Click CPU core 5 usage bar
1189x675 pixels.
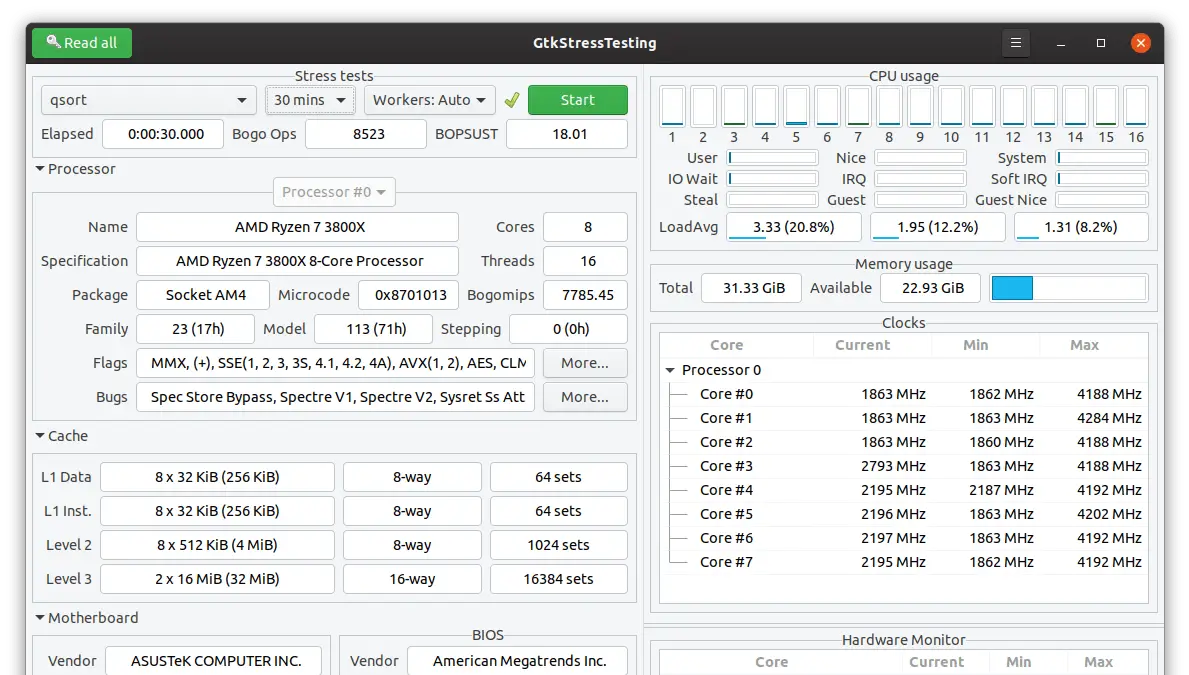(796, 106)
